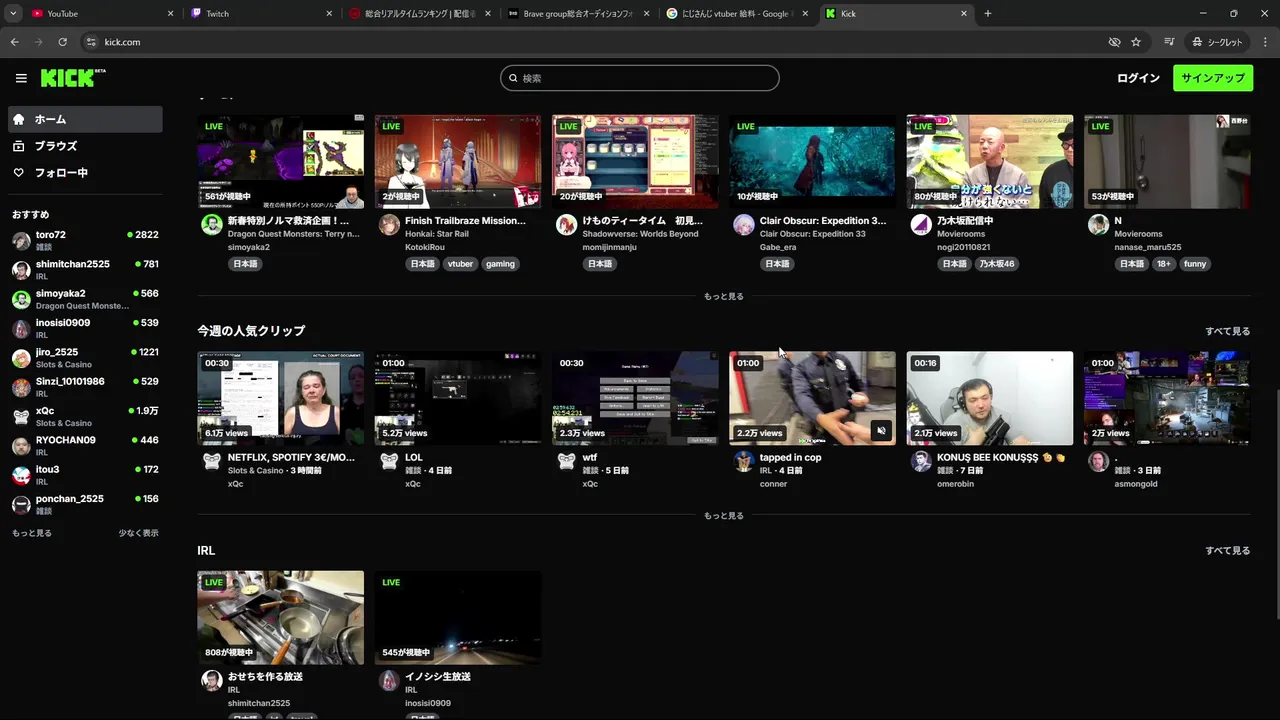This screenshot has height=720, width=1280.
Task: View all popular clips via すべて見る
Action: pyautogui.click(x=1227, y=331)
